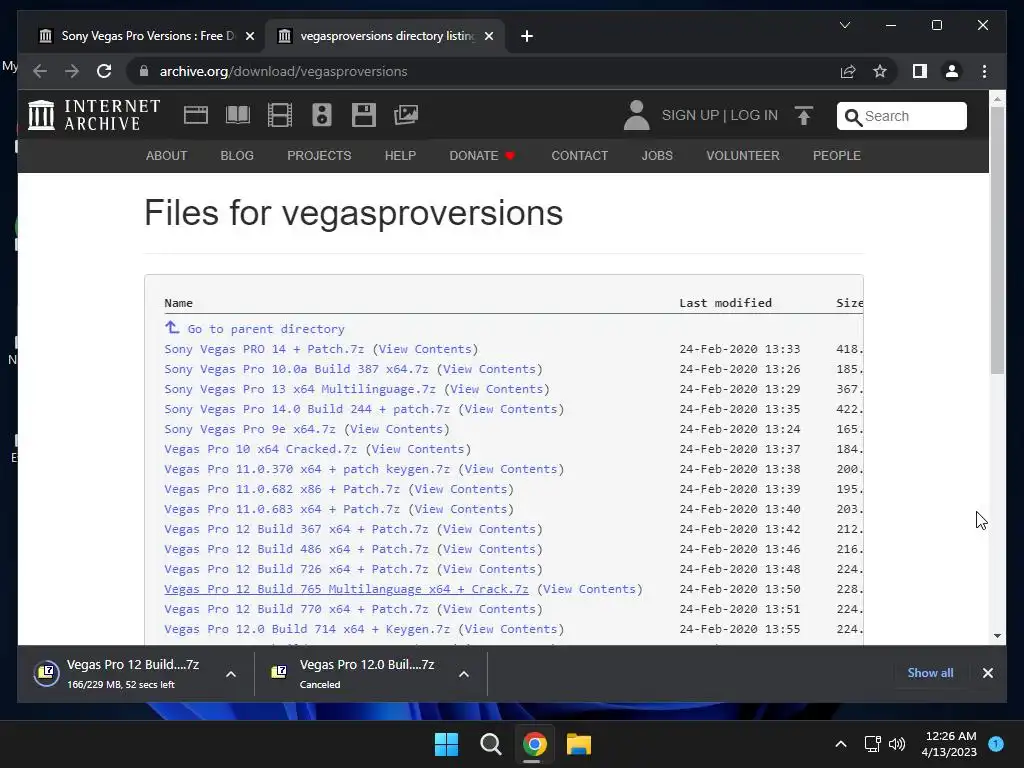Click the address bar URL
The height and width of the screenshot is (768, 1024).
pos(283,71)
